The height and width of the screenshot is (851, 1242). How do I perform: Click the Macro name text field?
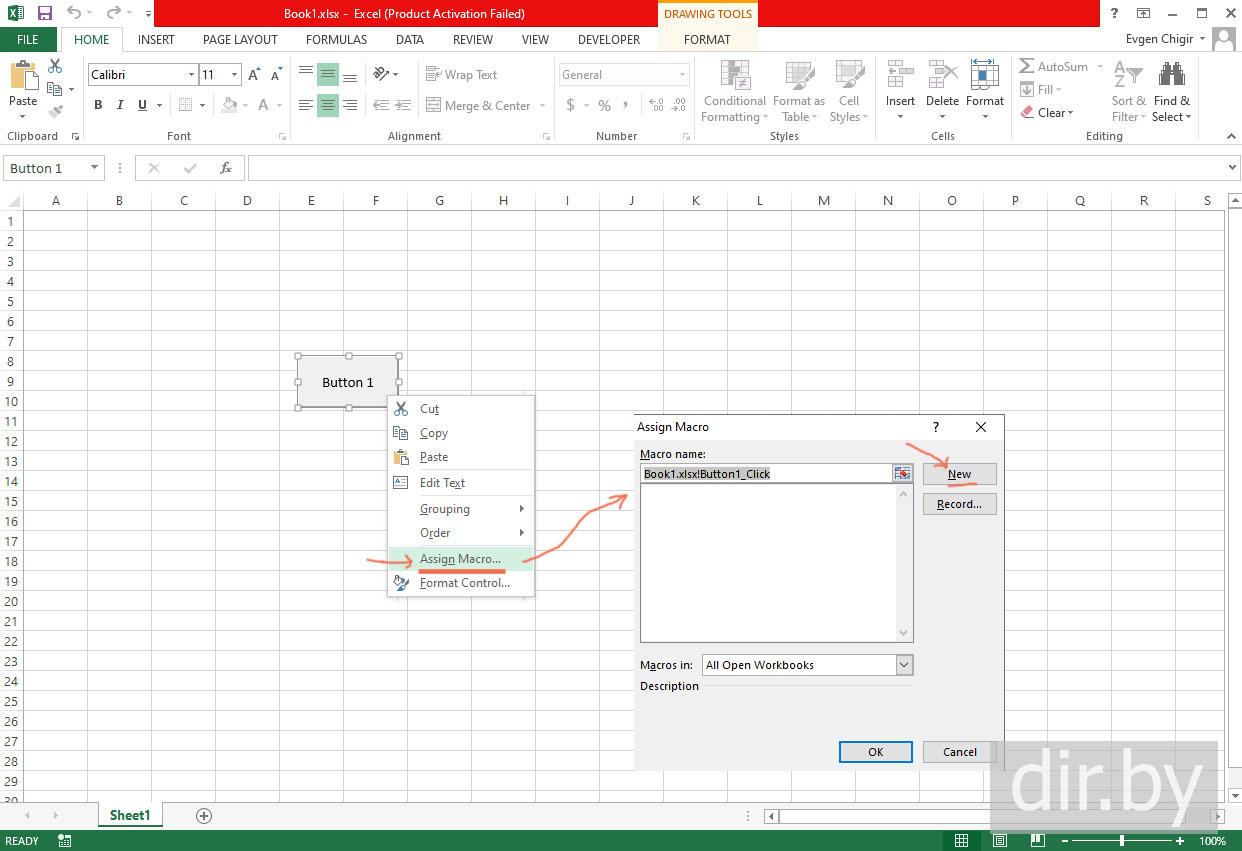coord(766,474)
